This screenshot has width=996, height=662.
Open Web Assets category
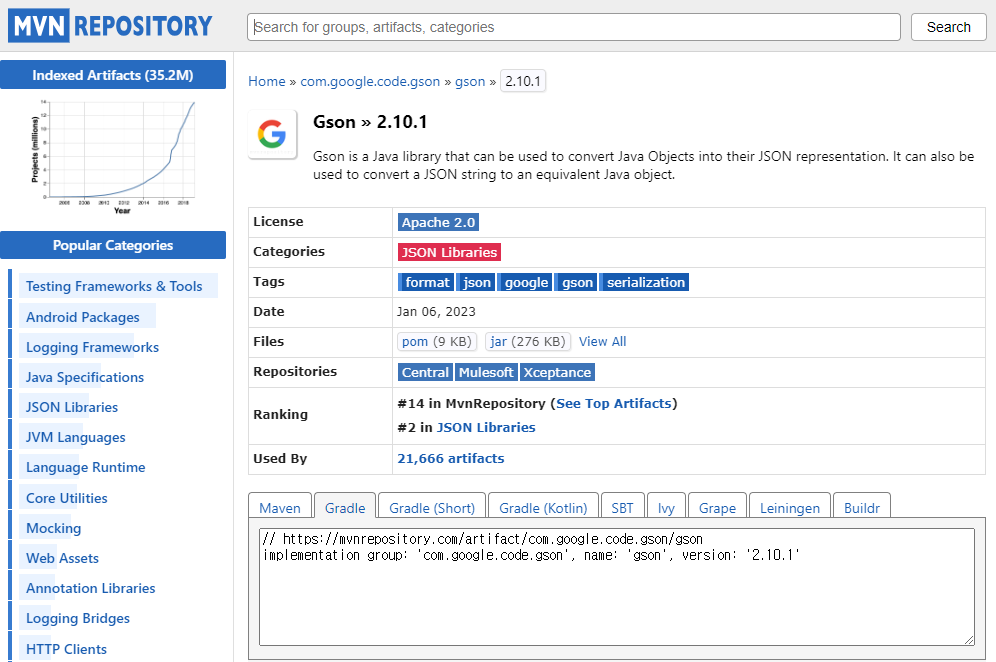[x=62, y=558]
